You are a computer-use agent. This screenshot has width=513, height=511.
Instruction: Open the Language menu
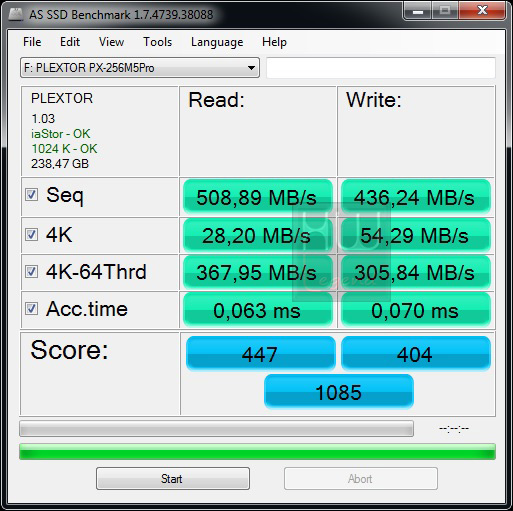217,42
